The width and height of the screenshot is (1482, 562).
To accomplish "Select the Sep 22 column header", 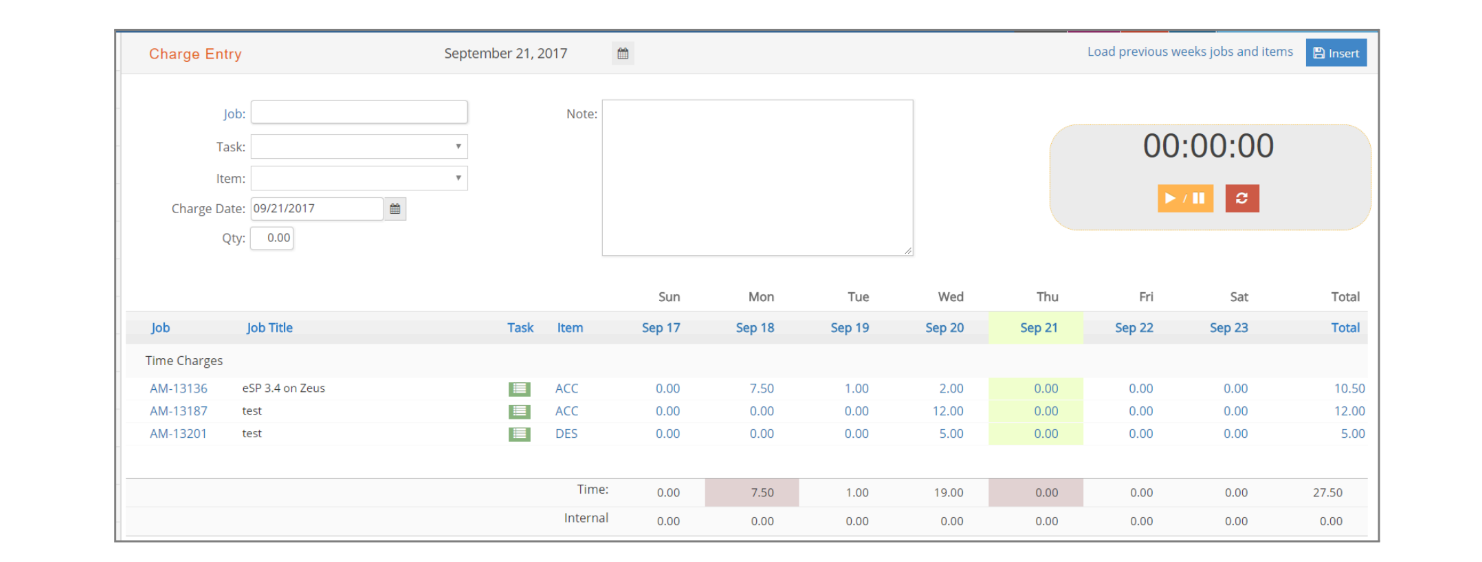I will click(x=1134, y=328).
